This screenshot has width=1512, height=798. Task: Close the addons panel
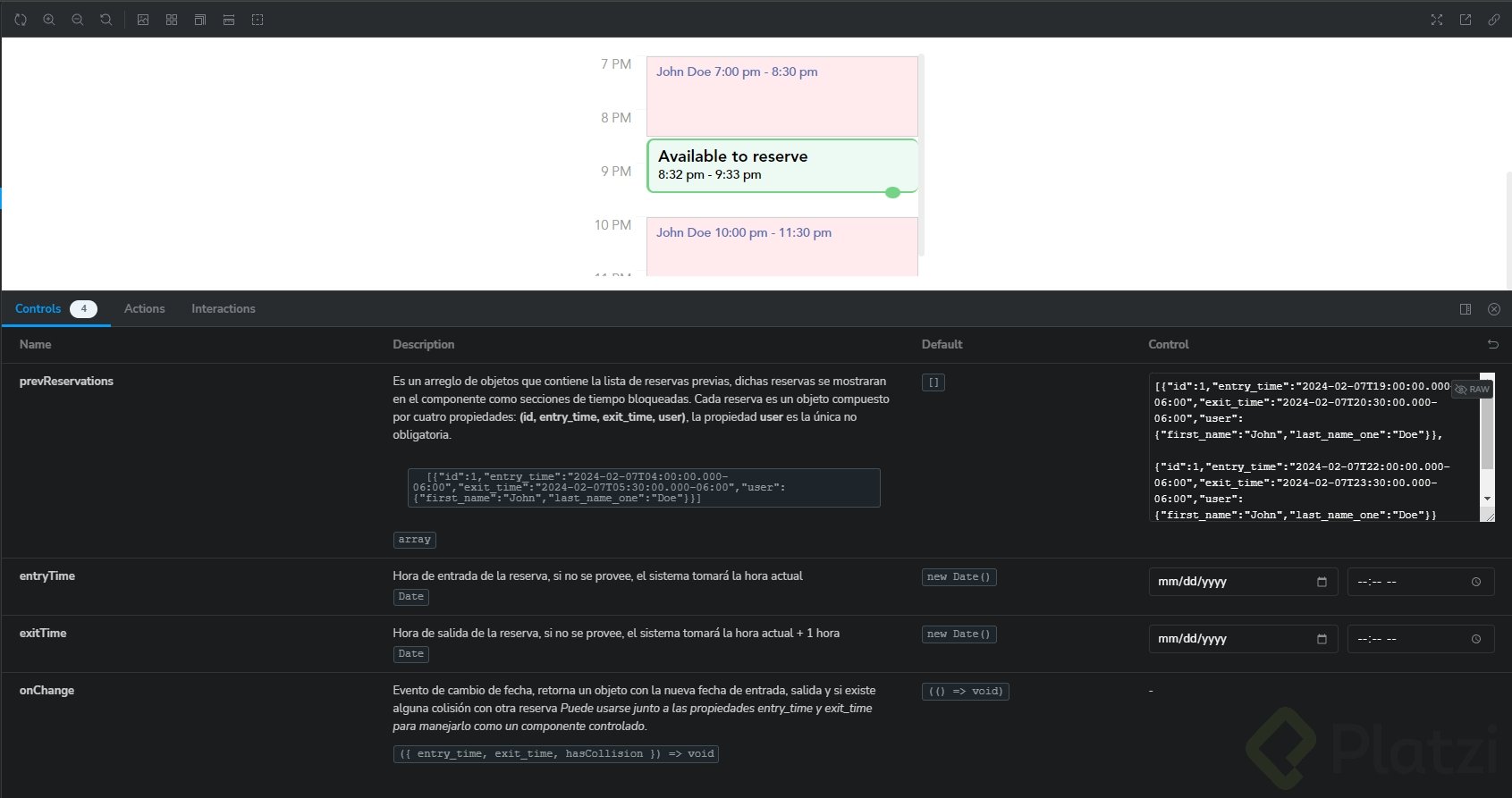tap(1494, 309)
